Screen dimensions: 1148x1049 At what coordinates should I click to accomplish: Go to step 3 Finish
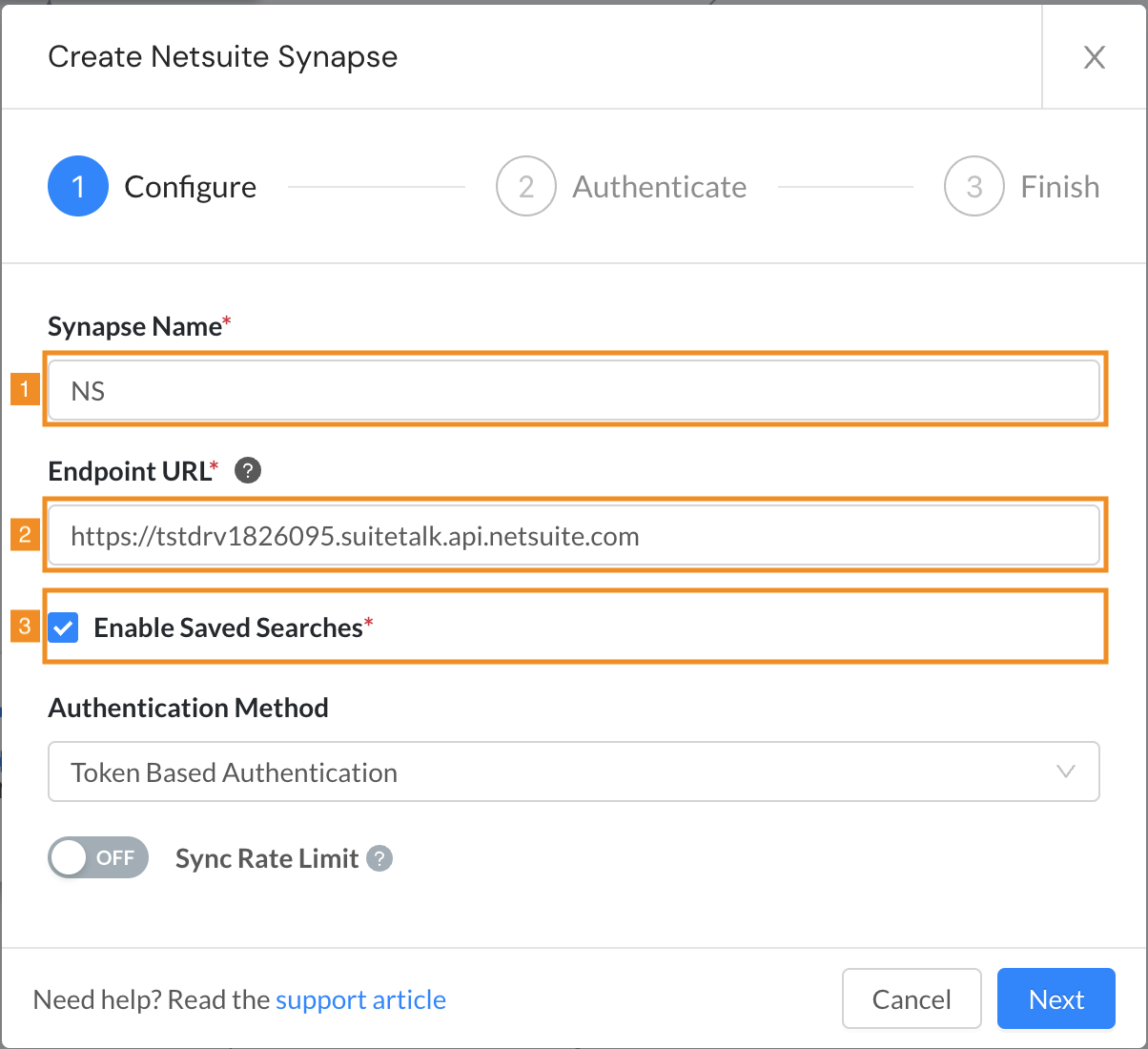tap(1021, 186)
